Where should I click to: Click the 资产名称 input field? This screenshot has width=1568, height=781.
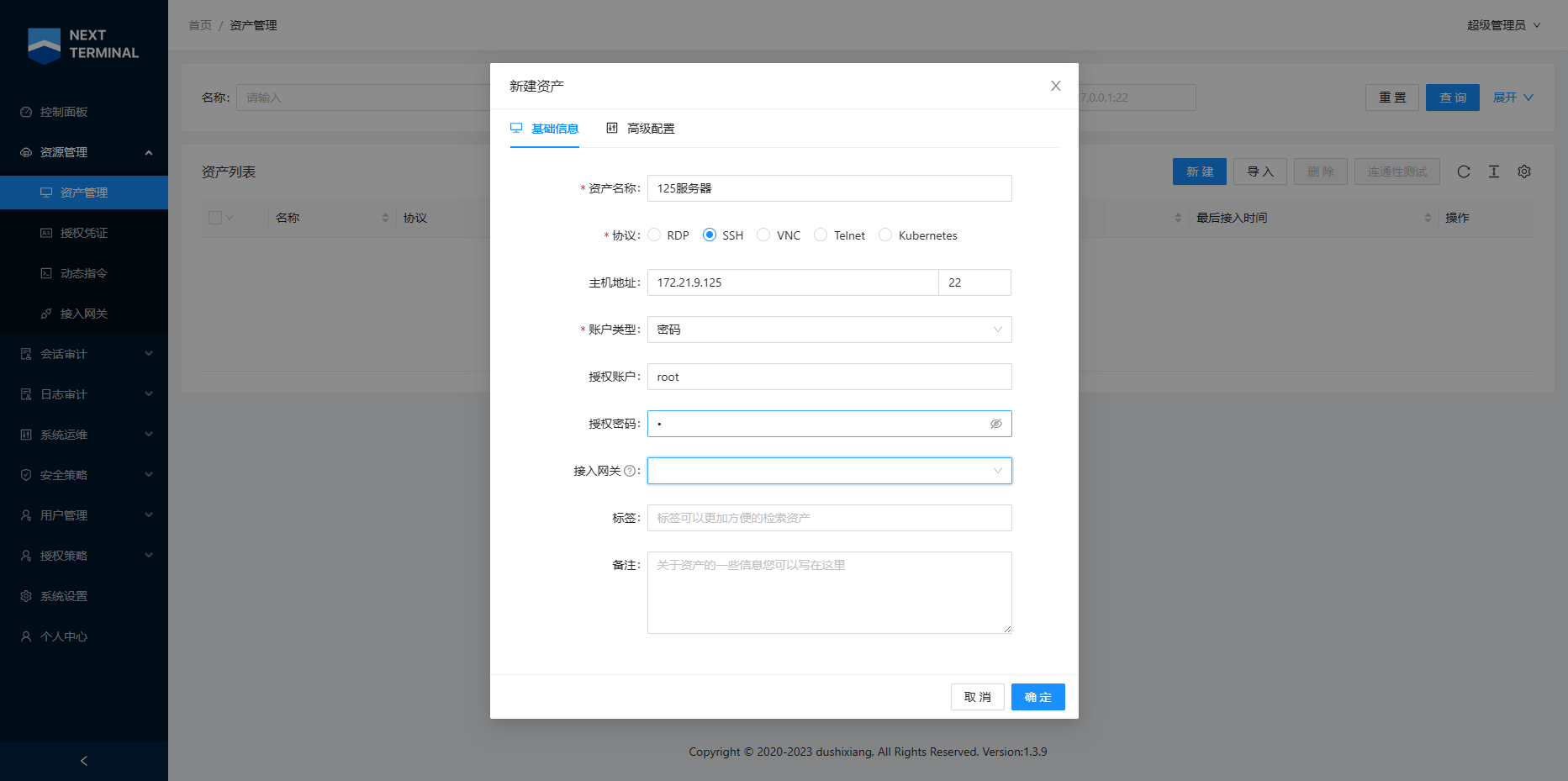(829, 188)
